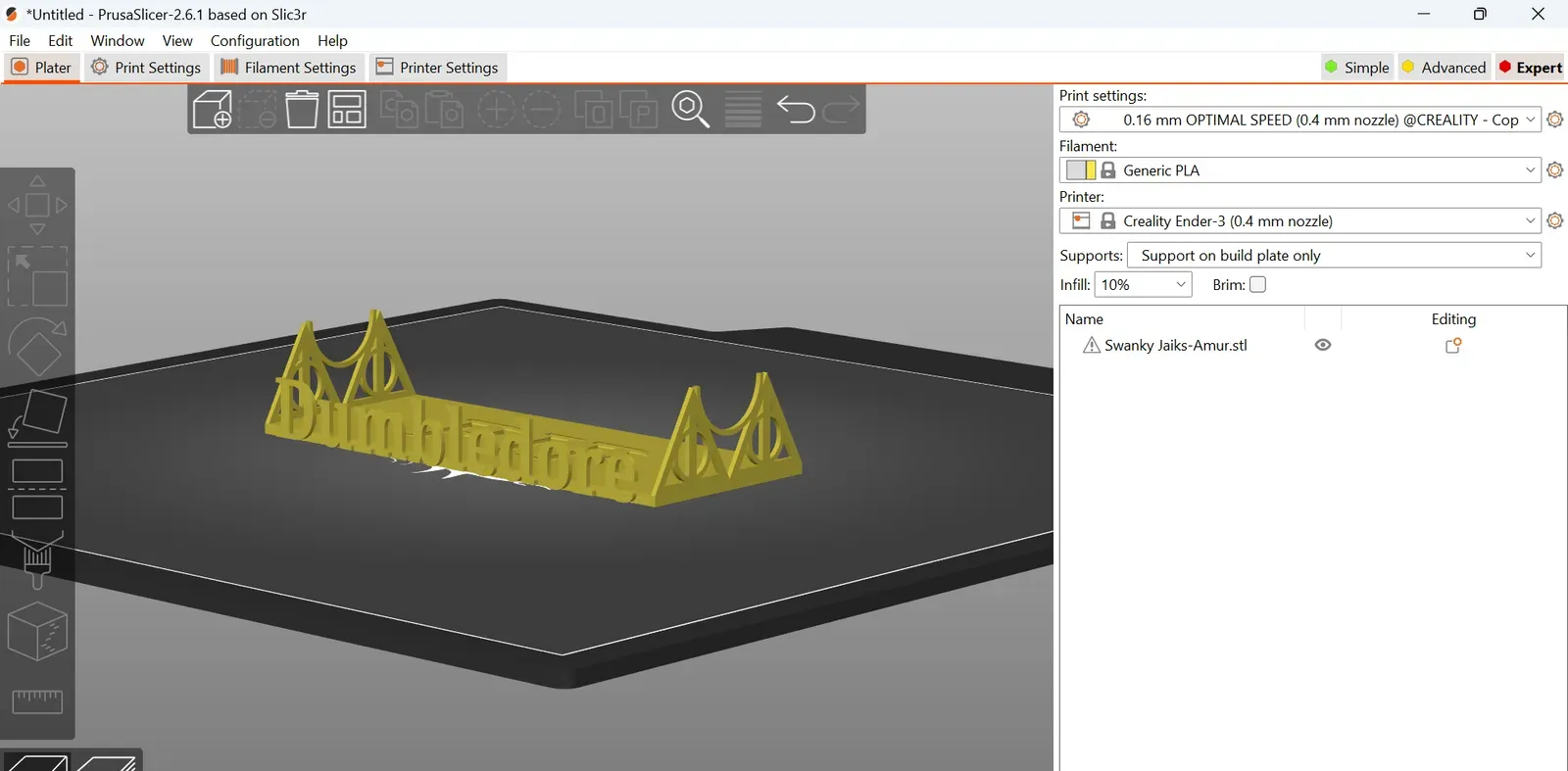This screenshot has height=771, width=1568.
Task: Click warning icon next to Swanky Jaiks-Amur.stl
Action: (x=1091, y=345)
